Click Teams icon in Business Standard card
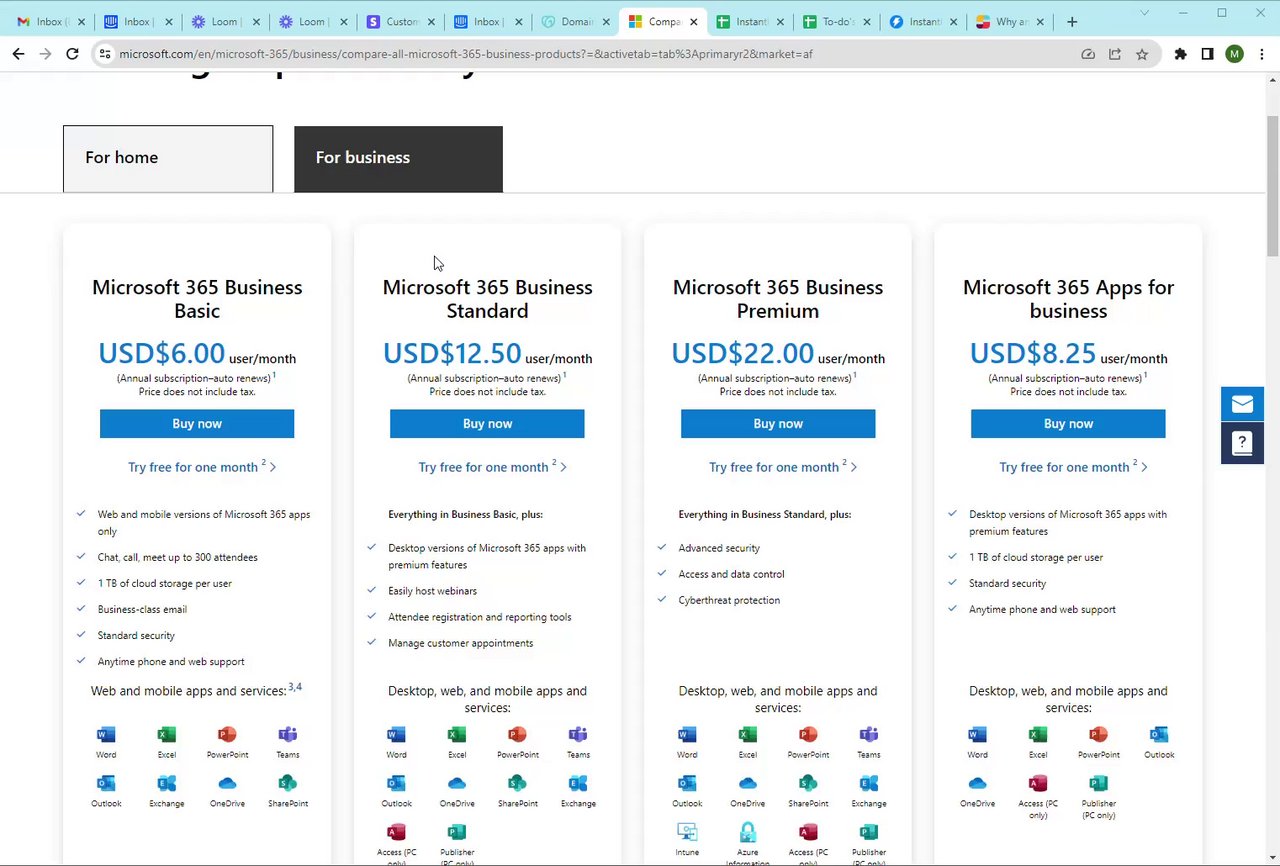Image resolution: width=1280 pixels, height=866 pixels. [x=578, y=735]
